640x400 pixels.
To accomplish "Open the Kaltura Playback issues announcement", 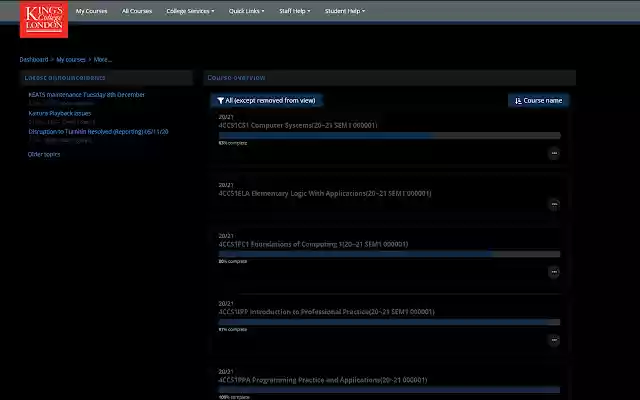I will 60,113.
